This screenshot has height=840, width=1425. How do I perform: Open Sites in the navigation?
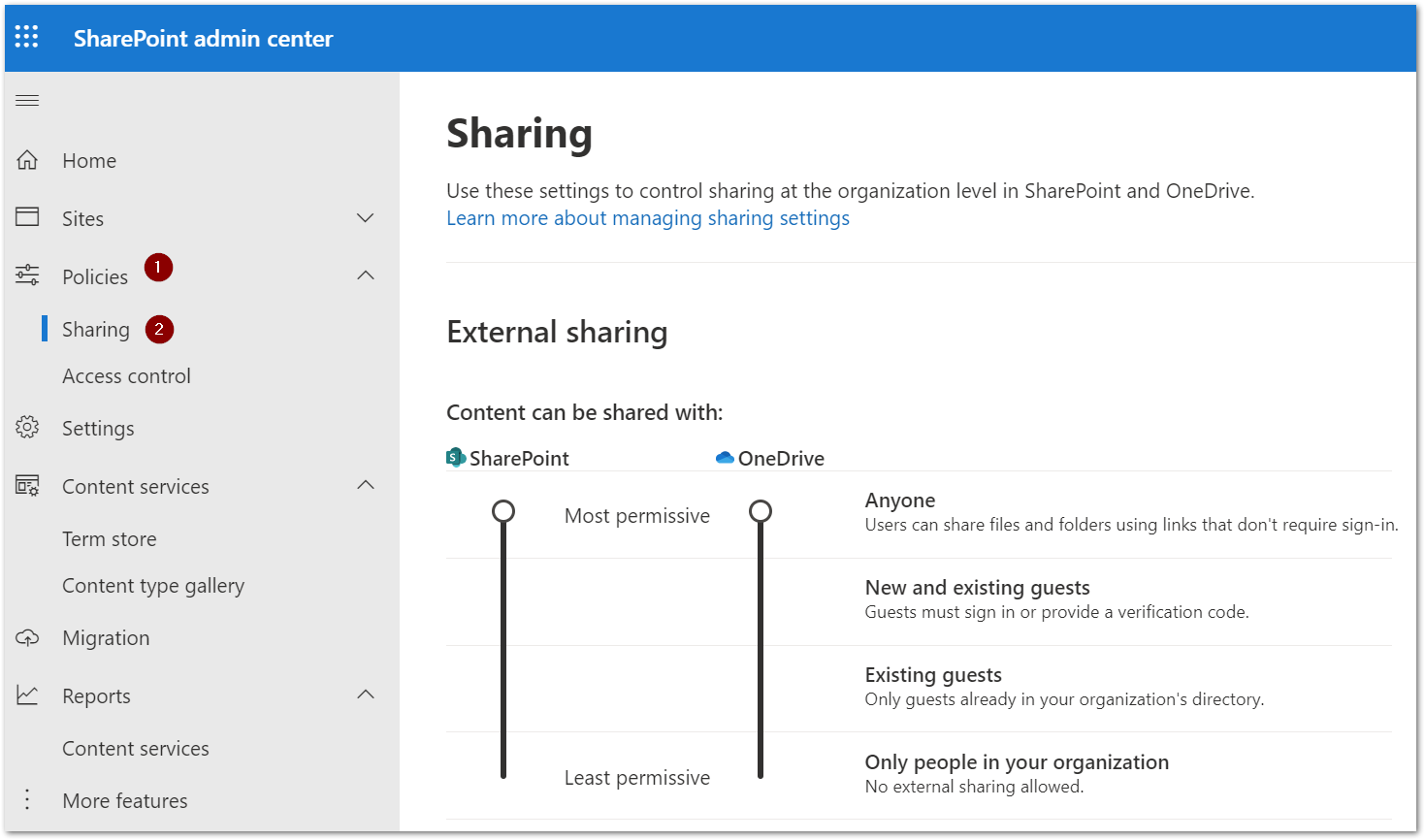click(x=82, y=219)
